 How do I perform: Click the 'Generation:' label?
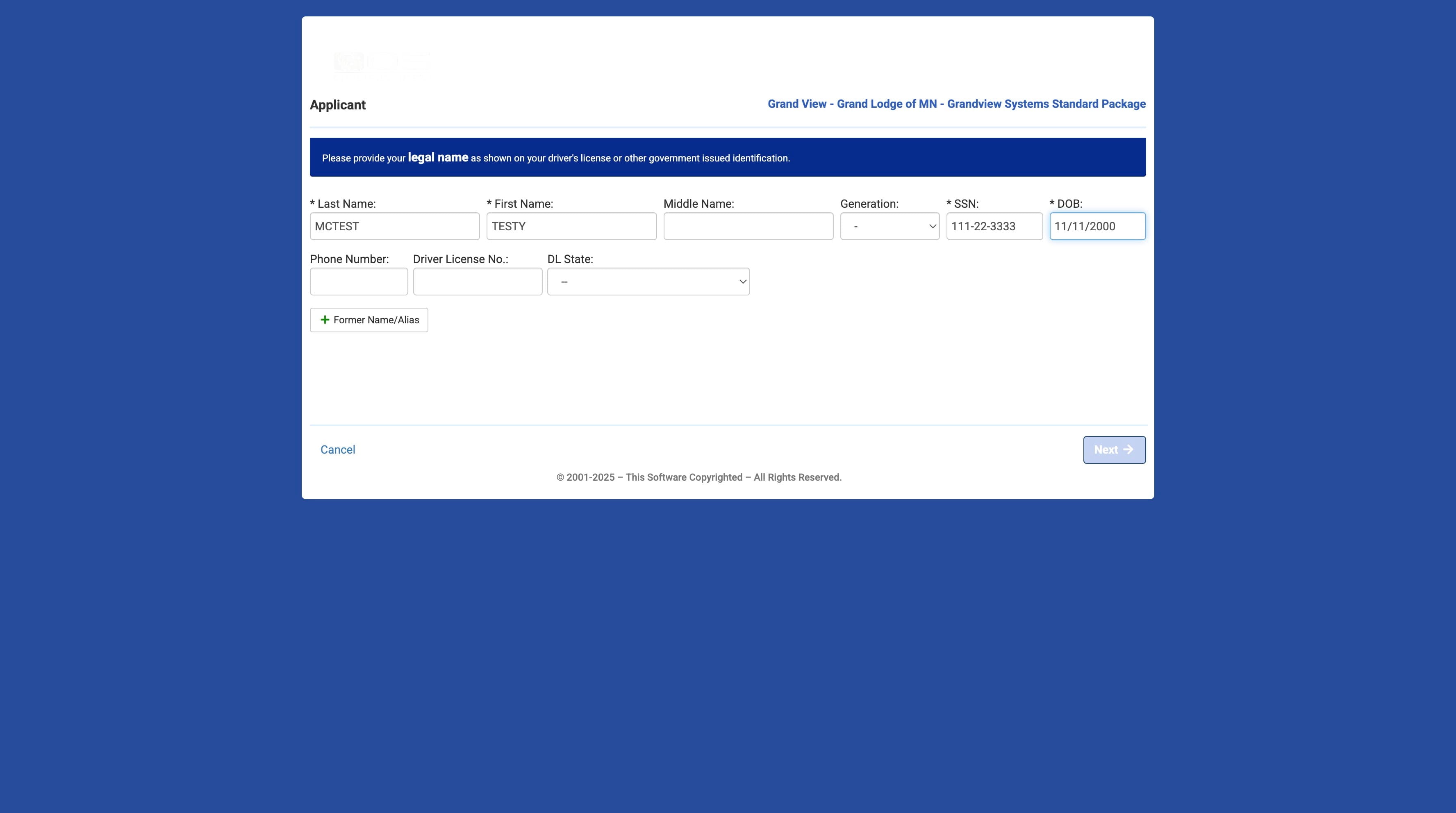869,204
